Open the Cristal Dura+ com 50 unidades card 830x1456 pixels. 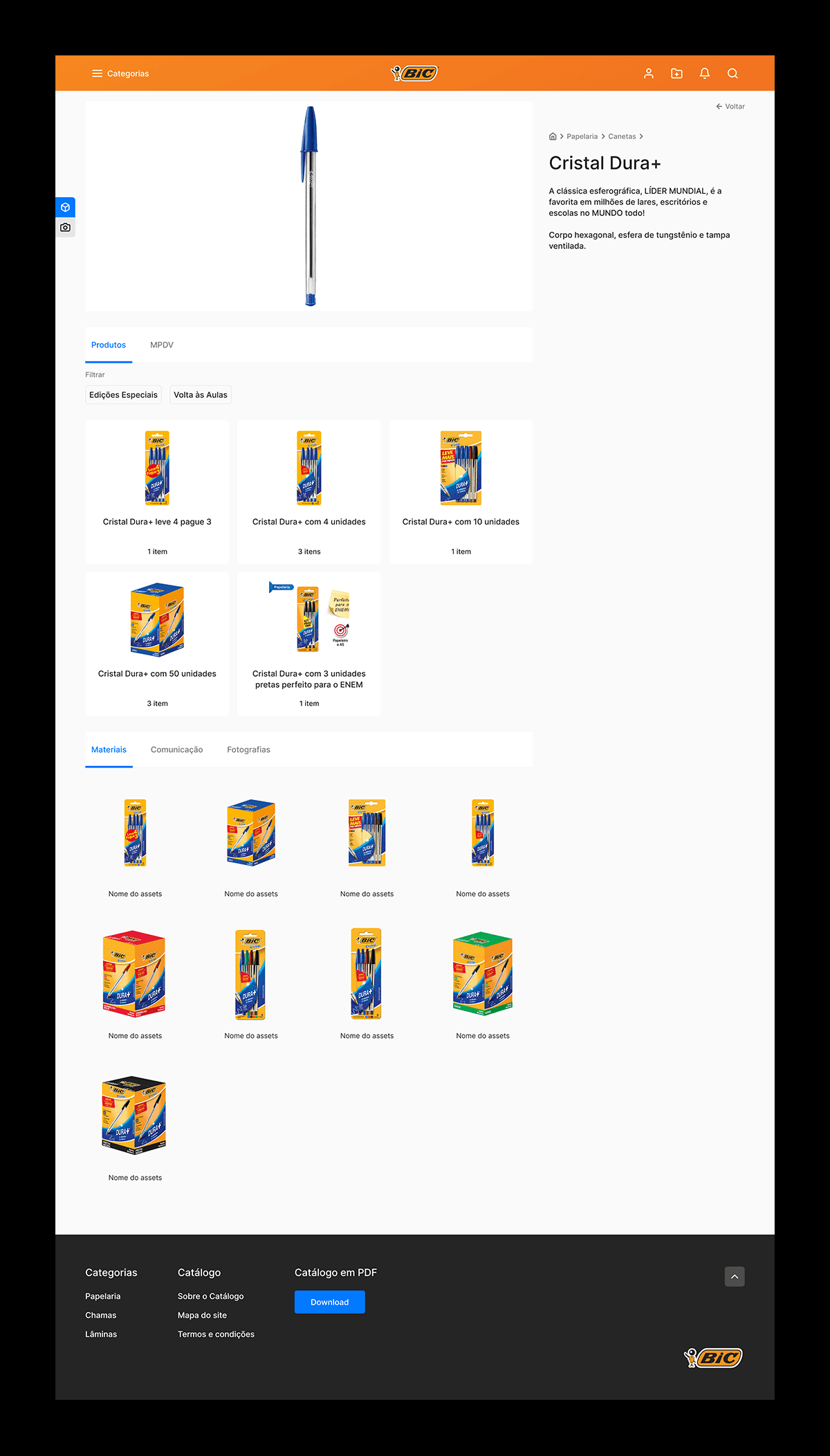(x=157, y=644)
